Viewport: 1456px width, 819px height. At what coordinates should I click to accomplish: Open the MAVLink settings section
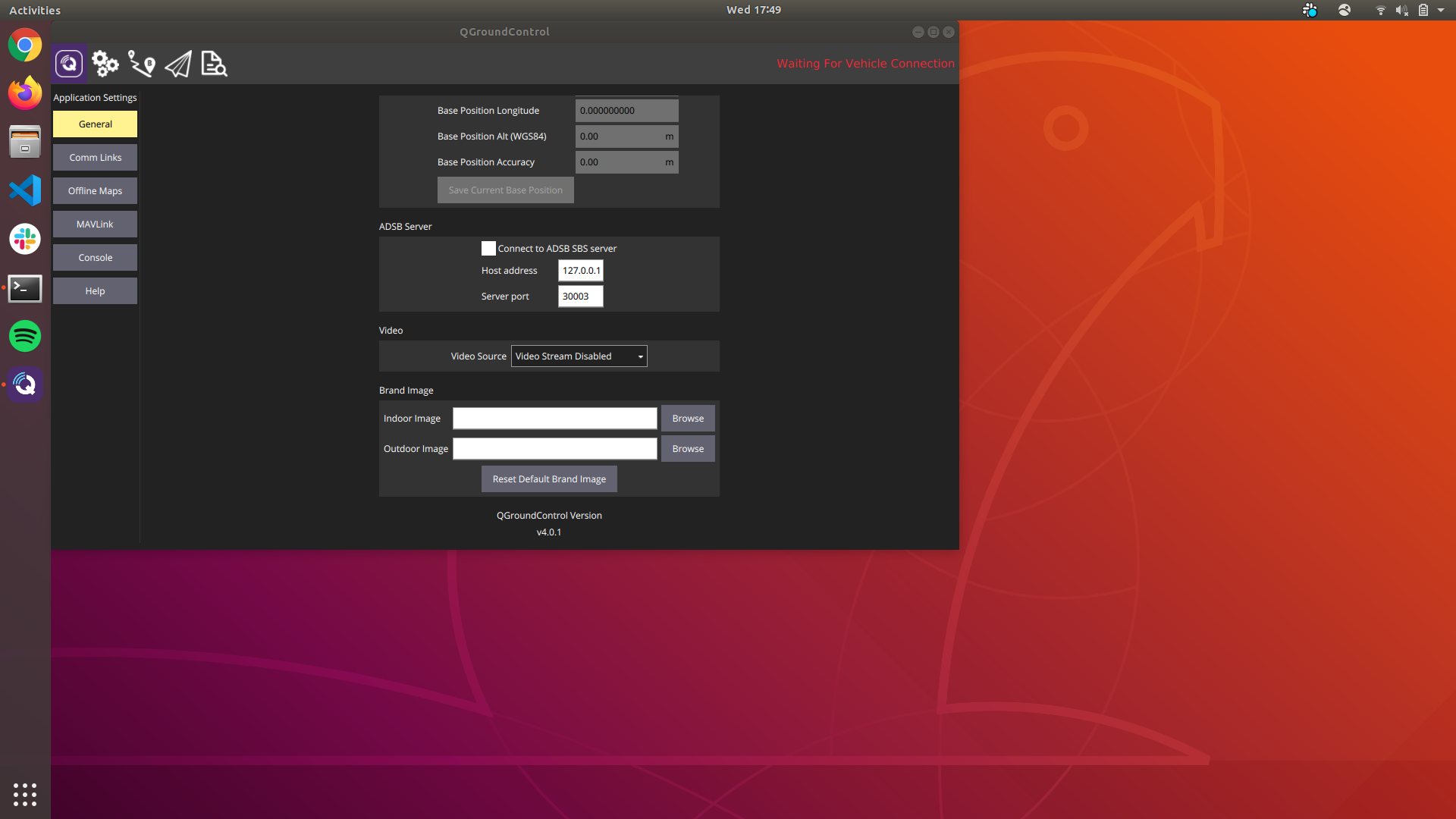pos(95,224)
